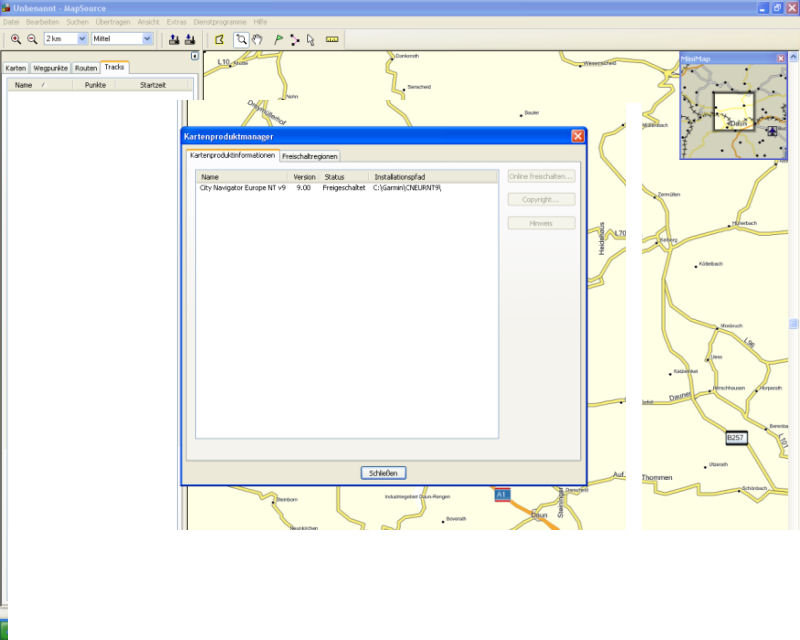
Task: Close the Kartenproduktmanager dialog
Action: point(578,136)
